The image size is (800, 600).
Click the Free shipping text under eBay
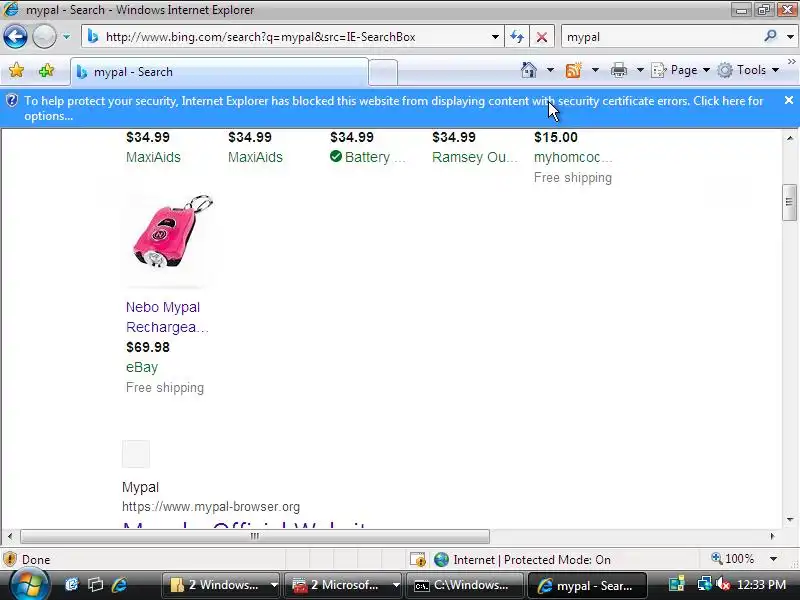(165, 388)
